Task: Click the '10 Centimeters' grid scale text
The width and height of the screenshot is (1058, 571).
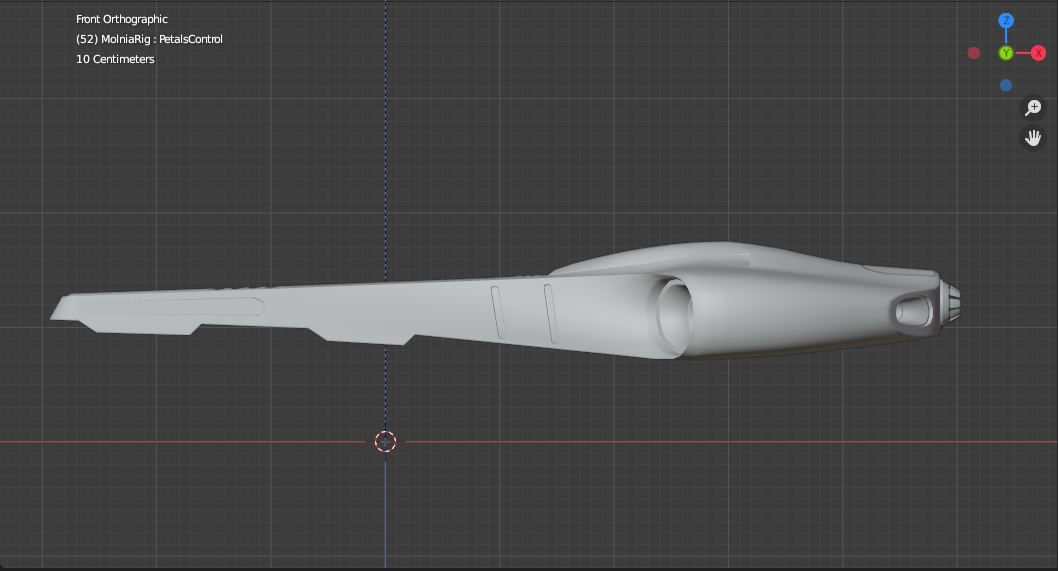Action: (x=115, y=59)
